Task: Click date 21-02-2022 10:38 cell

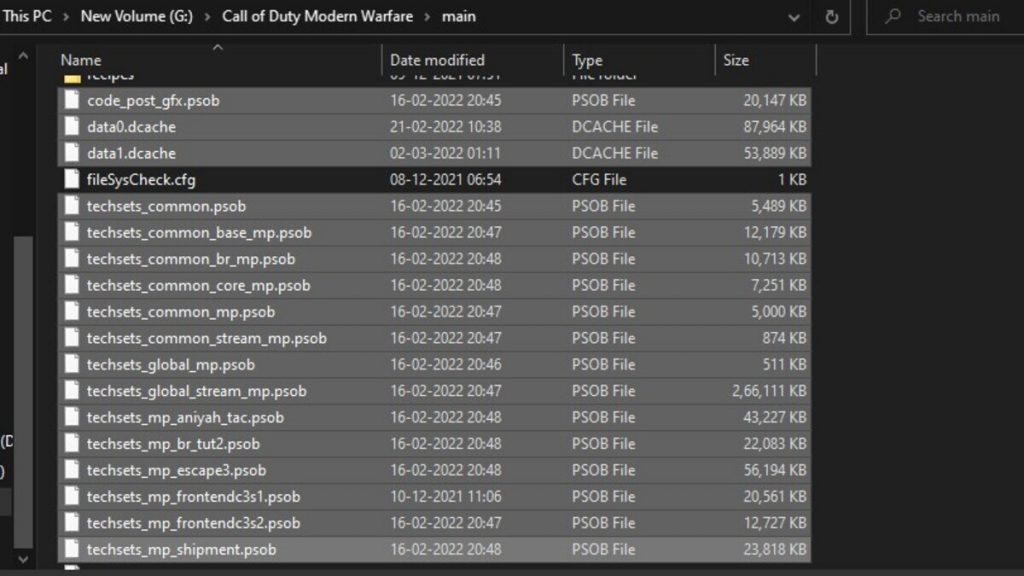Action: (445, 127)
